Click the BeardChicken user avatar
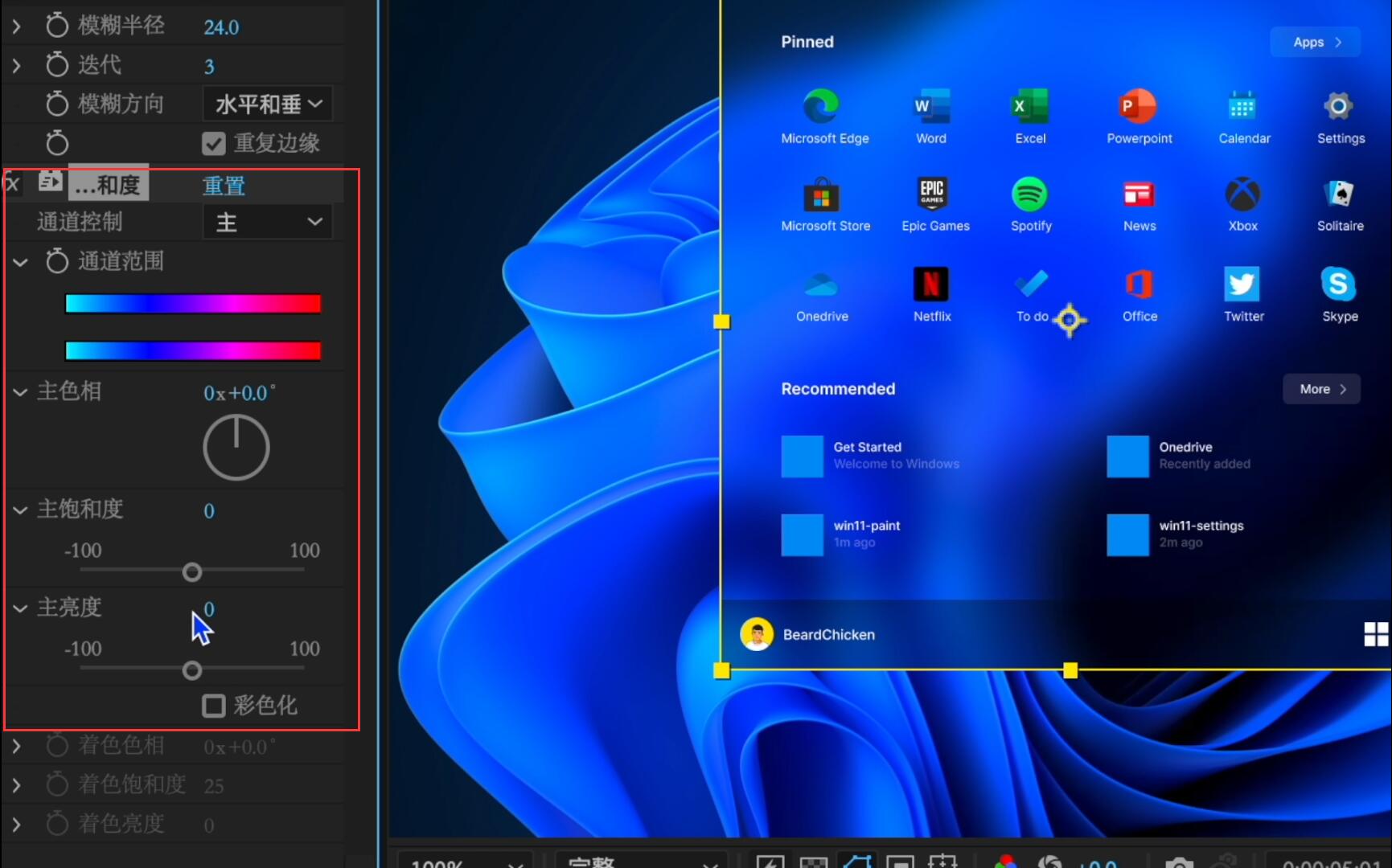This screenshot has height=868, width=1392. [757, 634]
